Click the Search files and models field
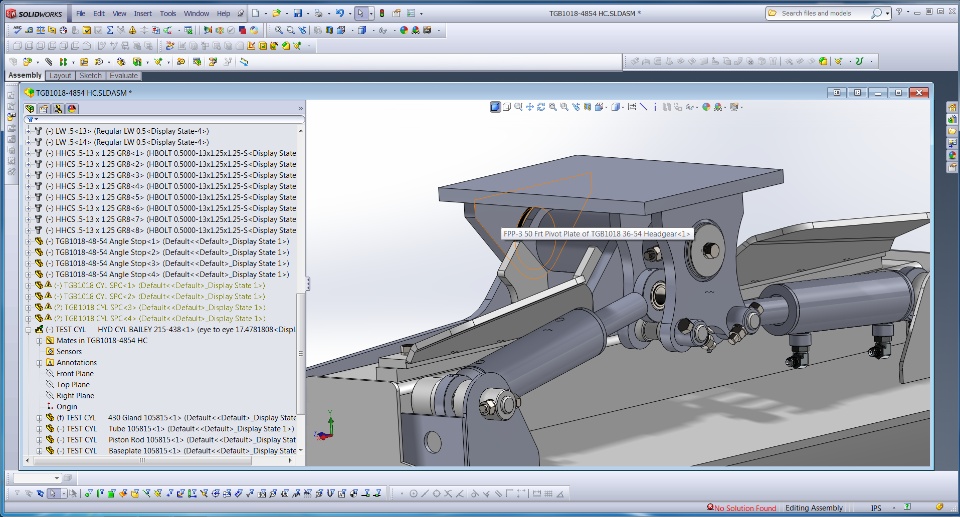This screenshot has height=517, width=960. (820, 14)
